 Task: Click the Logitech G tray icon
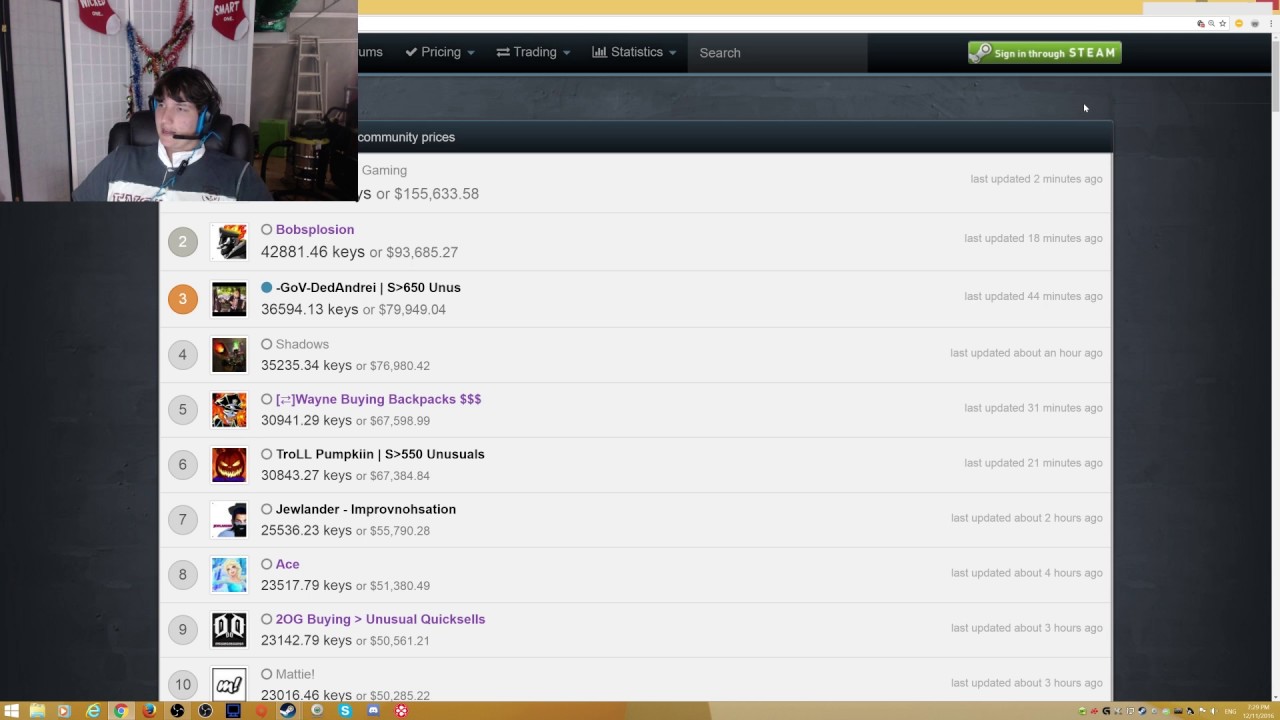(1106, 711)
